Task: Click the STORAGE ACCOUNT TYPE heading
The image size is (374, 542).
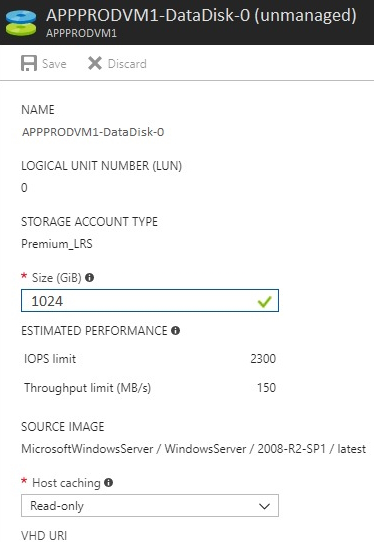Action: [x=90, y=222]
